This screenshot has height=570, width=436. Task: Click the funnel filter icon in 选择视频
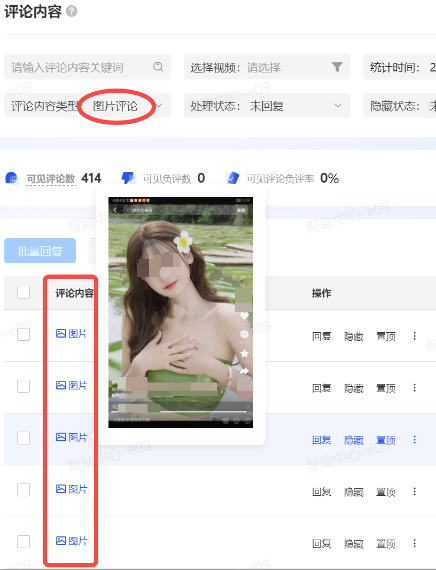click(x=337, y=67)
